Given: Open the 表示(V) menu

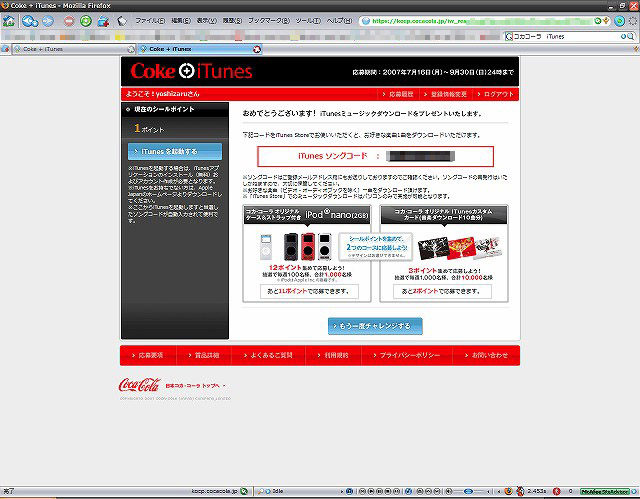Looking at the screenshot, I should [x=207, y=20].
